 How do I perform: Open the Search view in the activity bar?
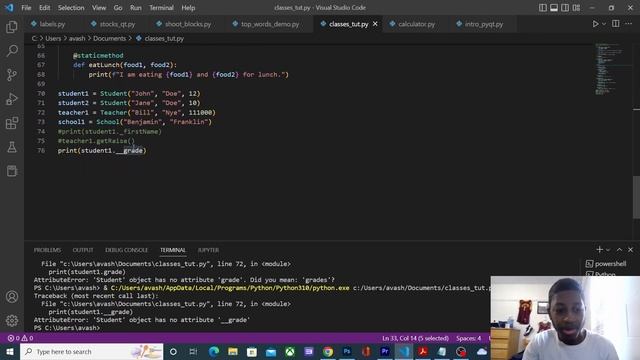[x=12, y=51]
